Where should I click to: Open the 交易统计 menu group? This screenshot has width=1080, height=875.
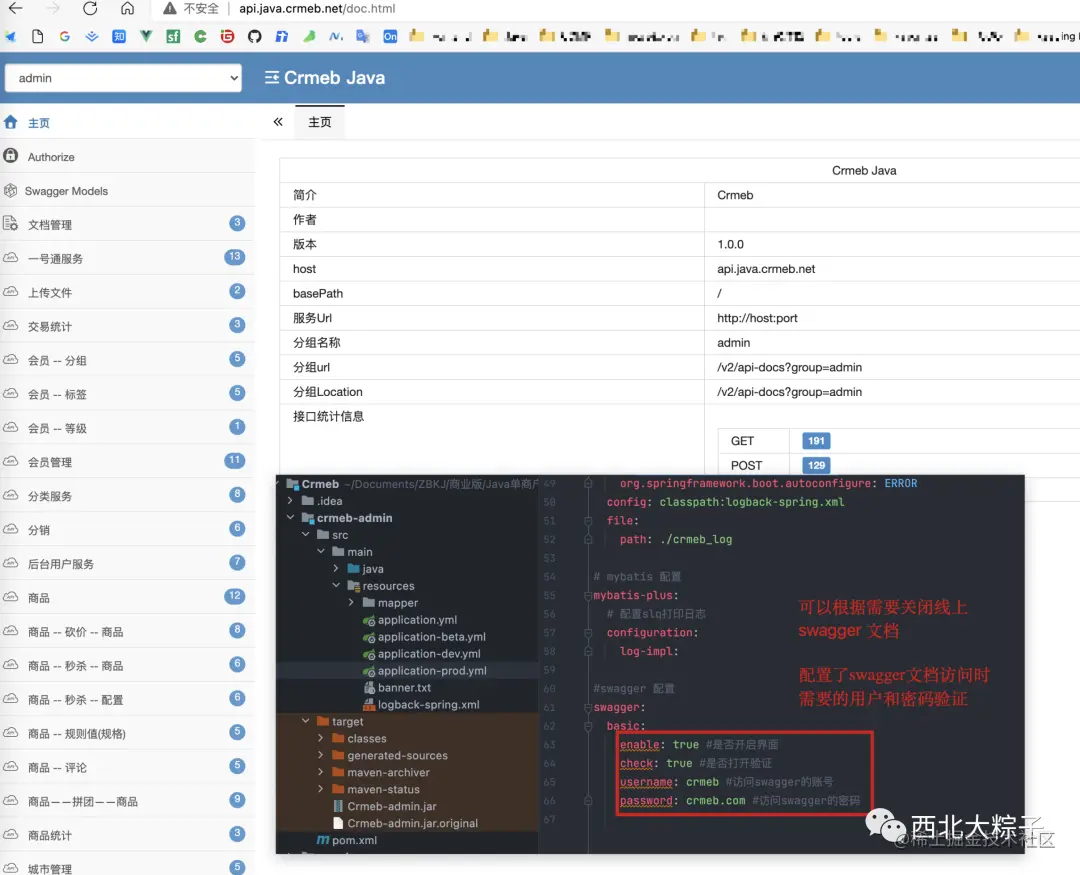point(127,326)
